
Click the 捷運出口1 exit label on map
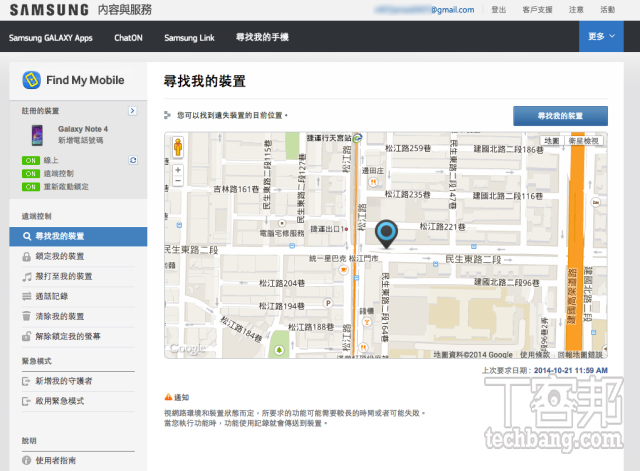click(x=327, y=229)
